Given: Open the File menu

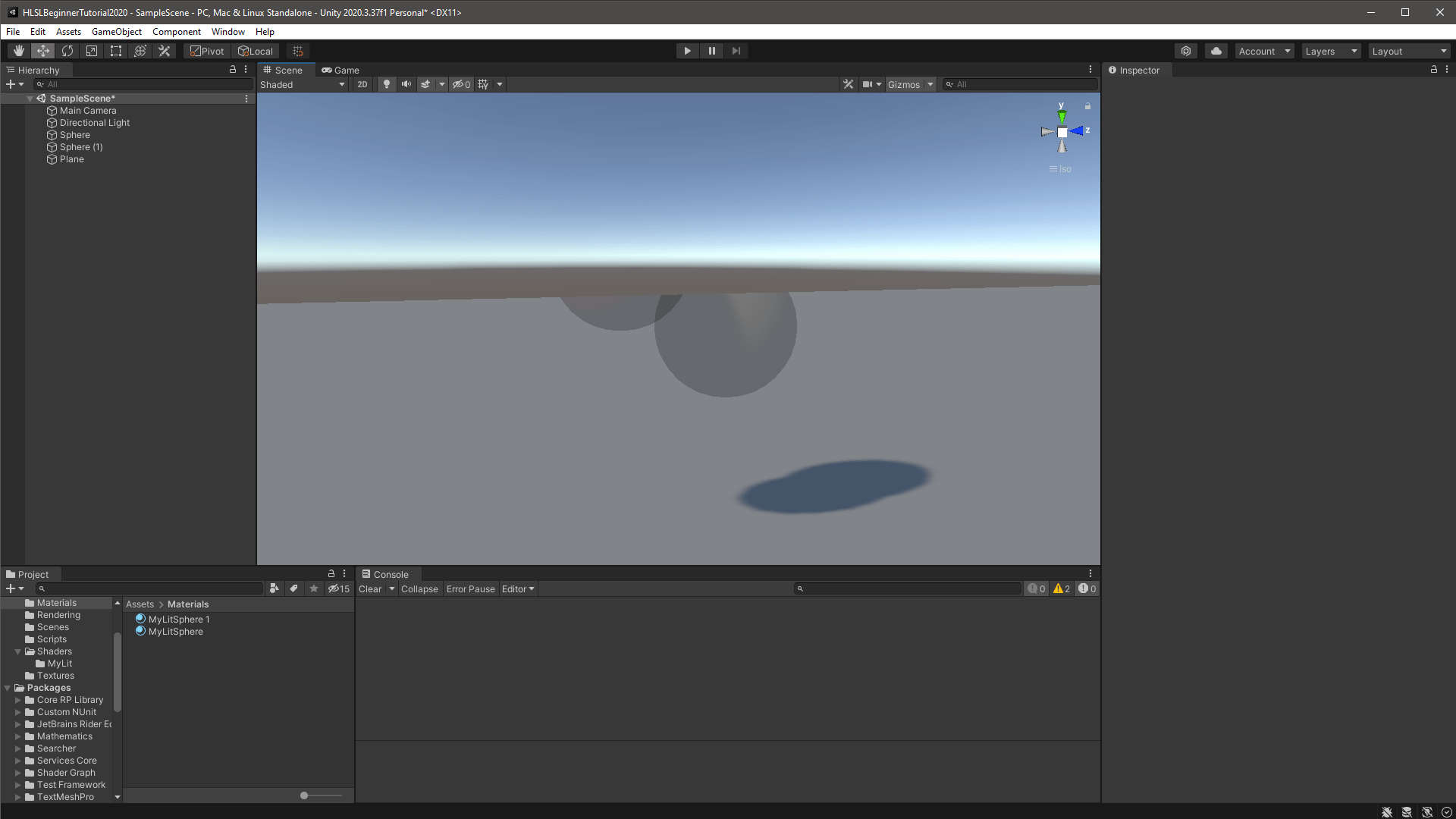Looking at the screenshot, I should click(x=13, y=32).
